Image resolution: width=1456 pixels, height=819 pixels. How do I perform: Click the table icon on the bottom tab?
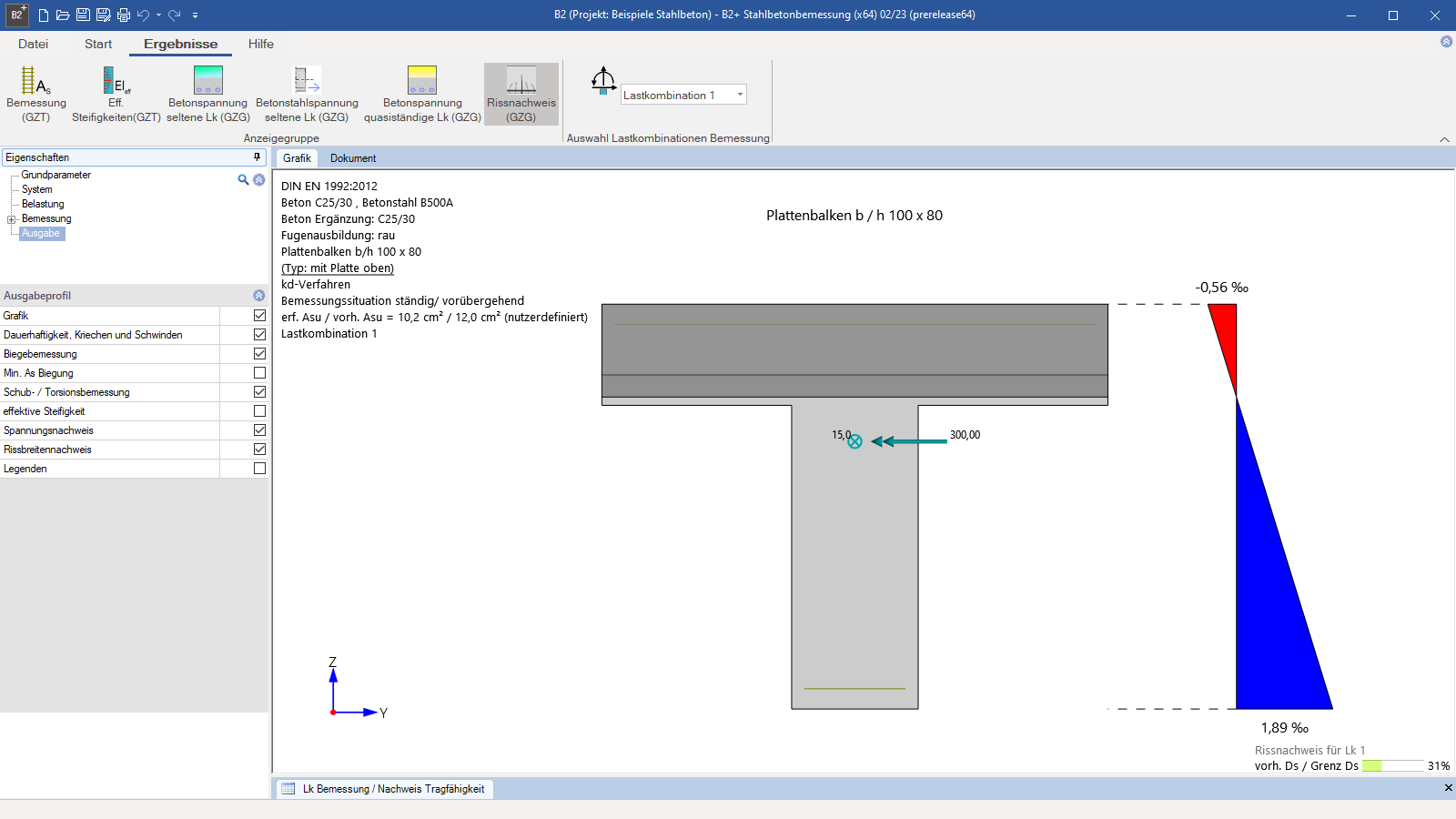(288, 789)
